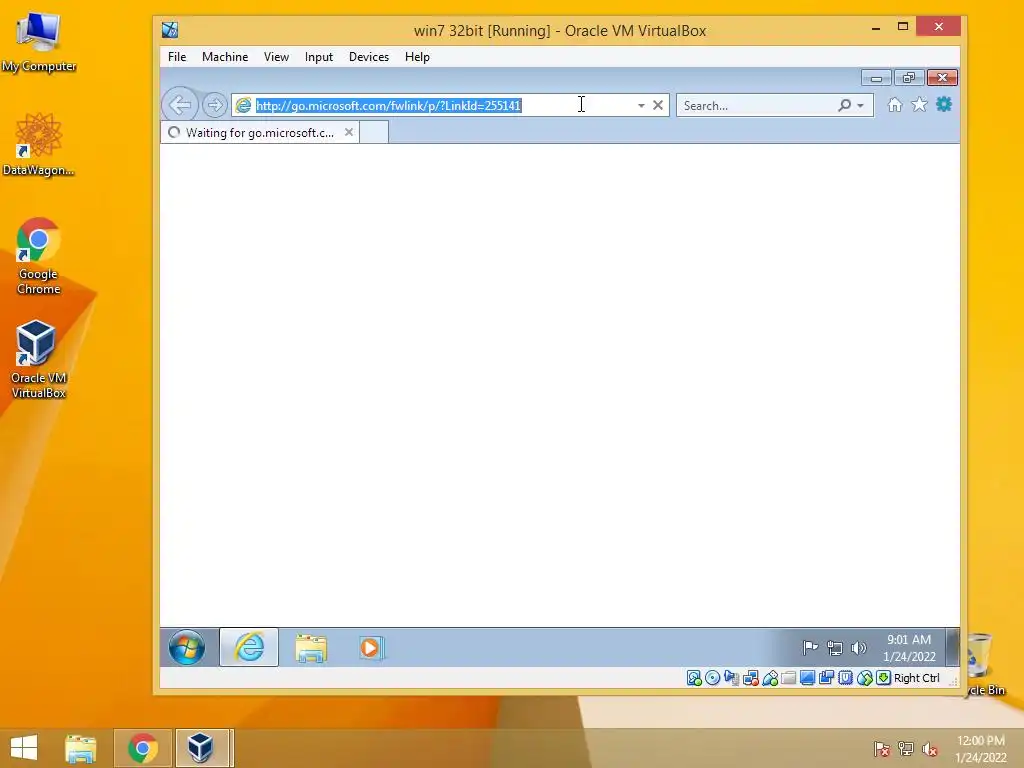Open the IE Tools gear icon
The width and height of the screenshot is (1024, 768).
944,104
